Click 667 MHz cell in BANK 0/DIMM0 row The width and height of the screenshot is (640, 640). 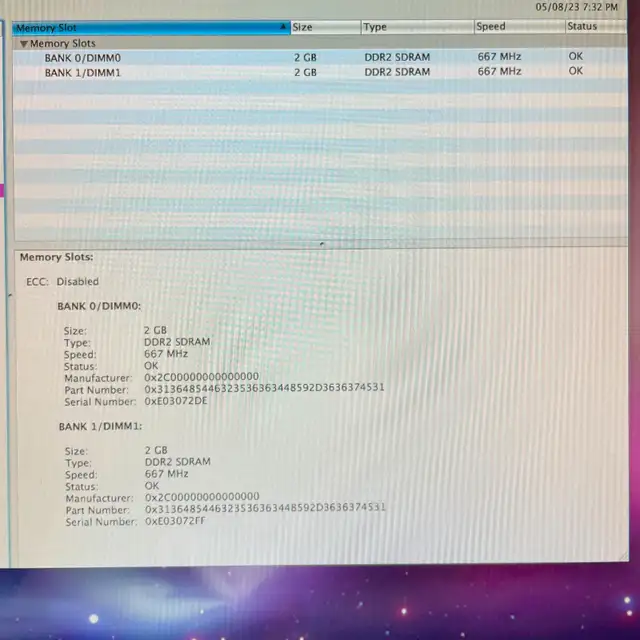click(x=499, y=56)
